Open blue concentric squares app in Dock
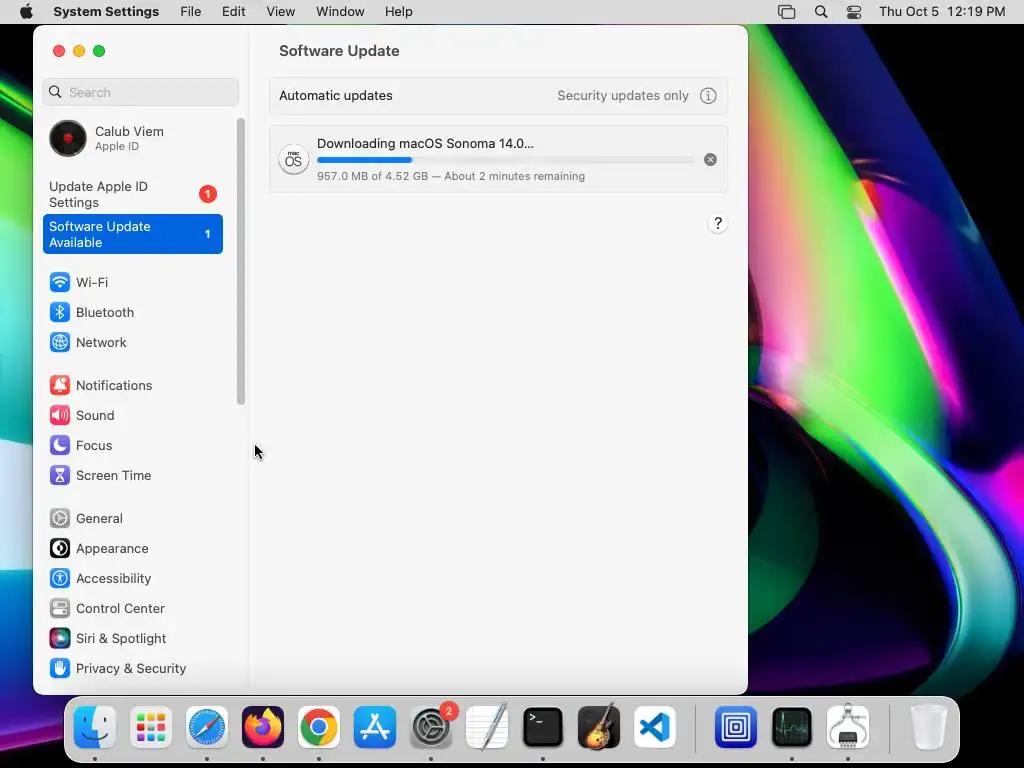The image size is (1024, 768). tap(736, 727)
